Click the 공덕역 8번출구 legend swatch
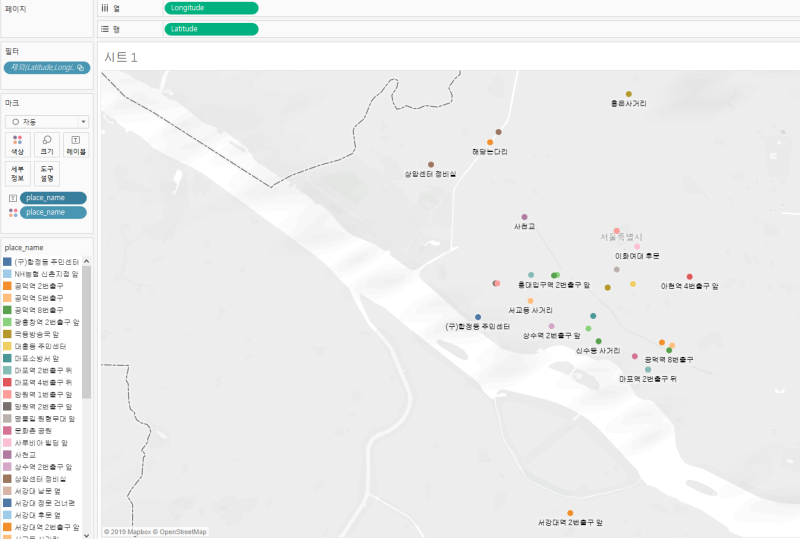 (7, 310)
